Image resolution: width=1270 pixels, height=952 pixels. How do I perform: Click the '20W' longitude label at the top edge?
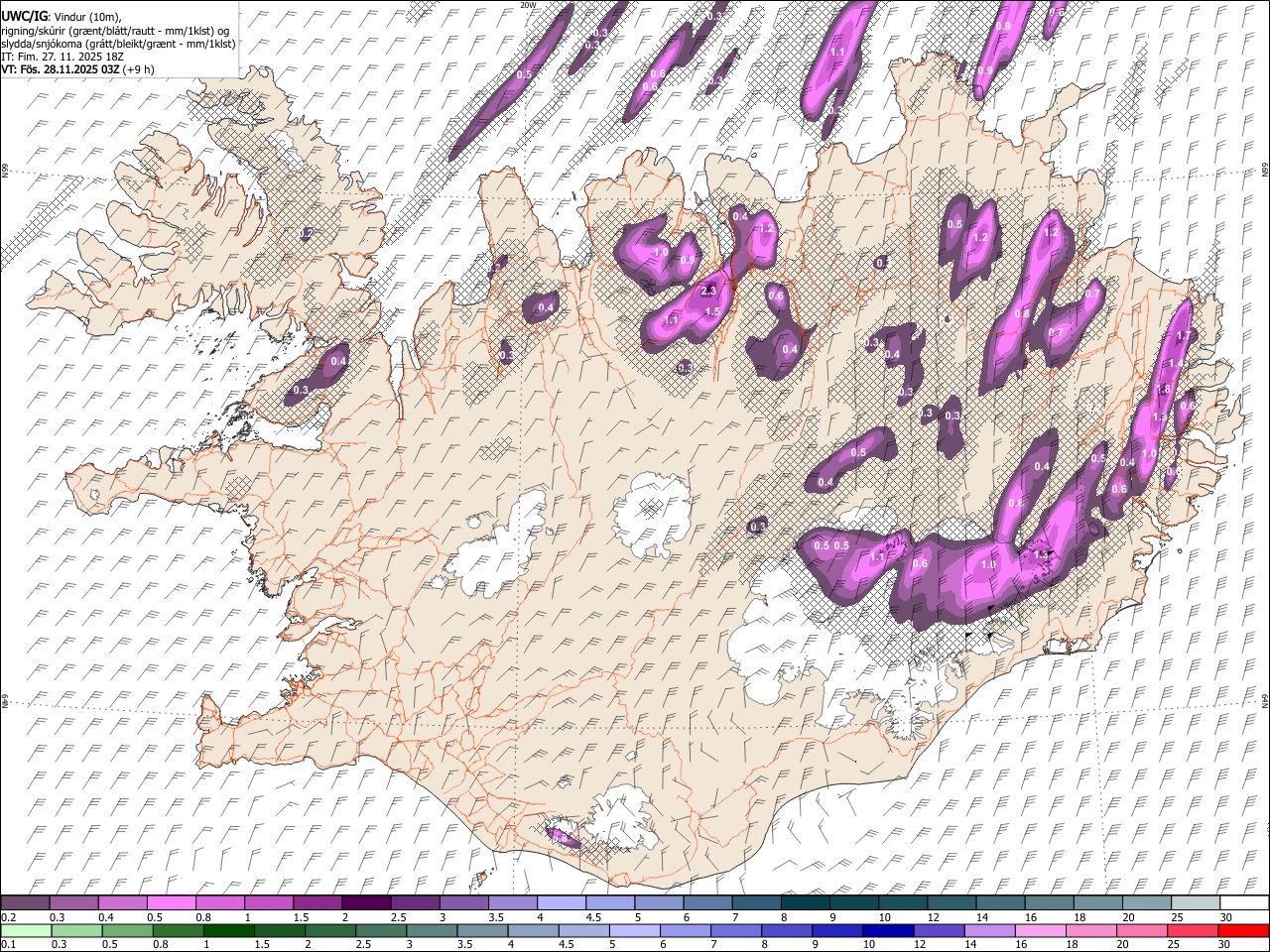click(x=528, y=5)
